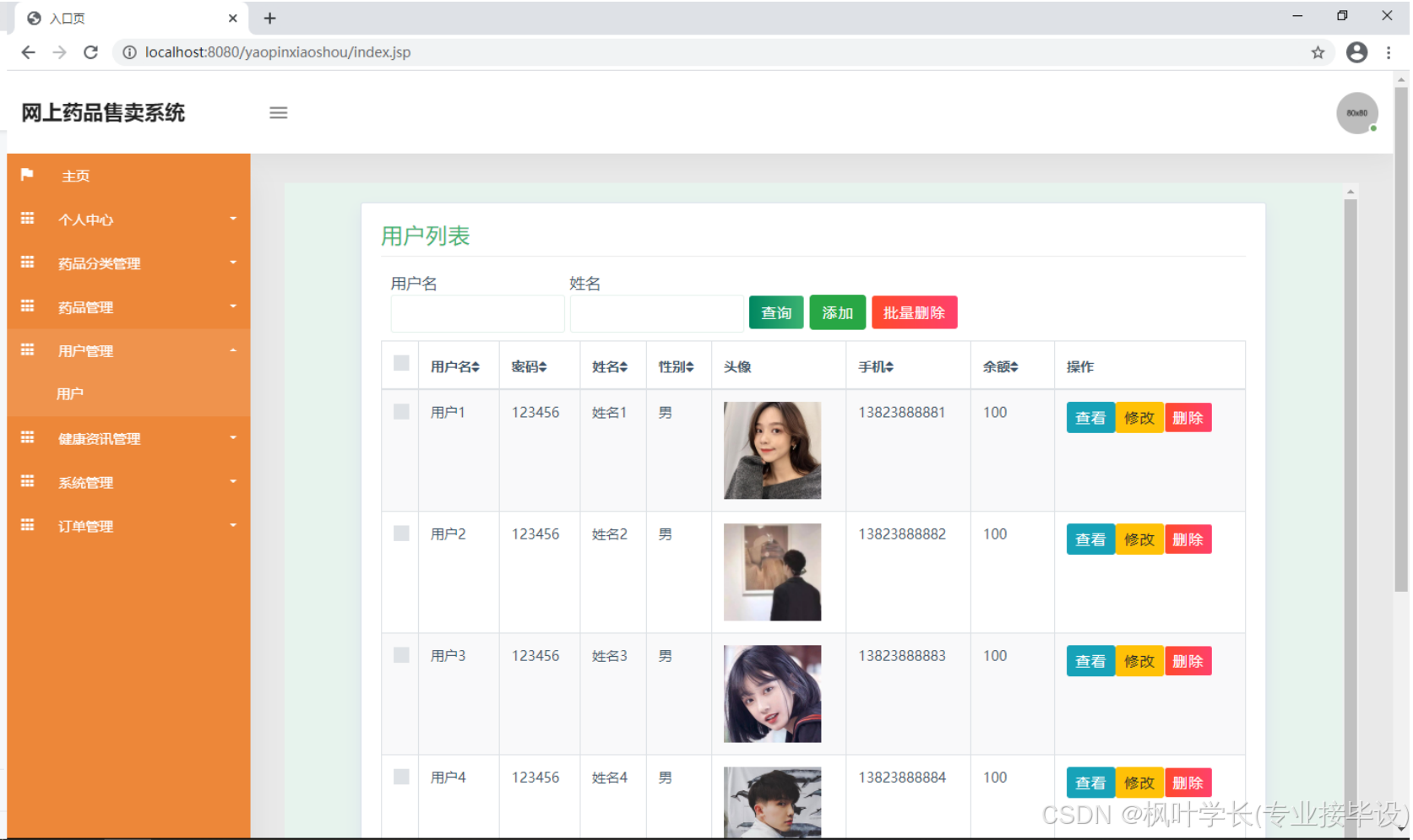Go forward with browser forward arrow
The height and width of the screenshot is (840, 1413).
[x=59, y=52]
